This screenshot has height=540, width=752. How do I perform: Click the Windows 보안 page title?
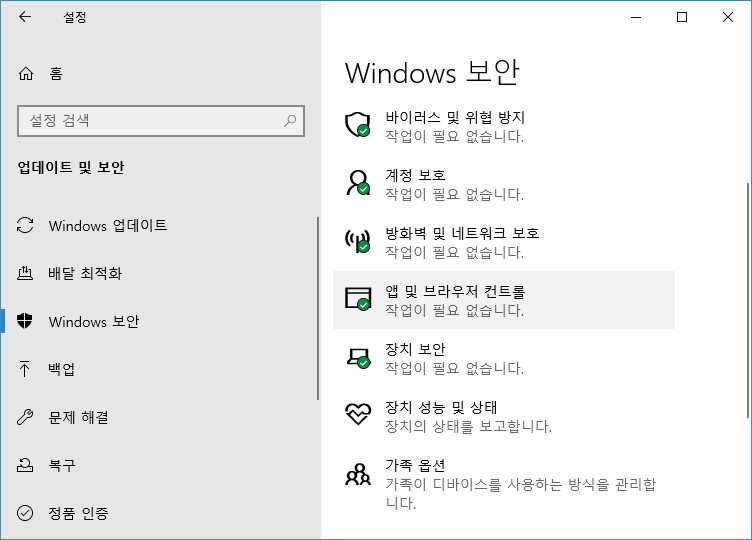point(432,73)
